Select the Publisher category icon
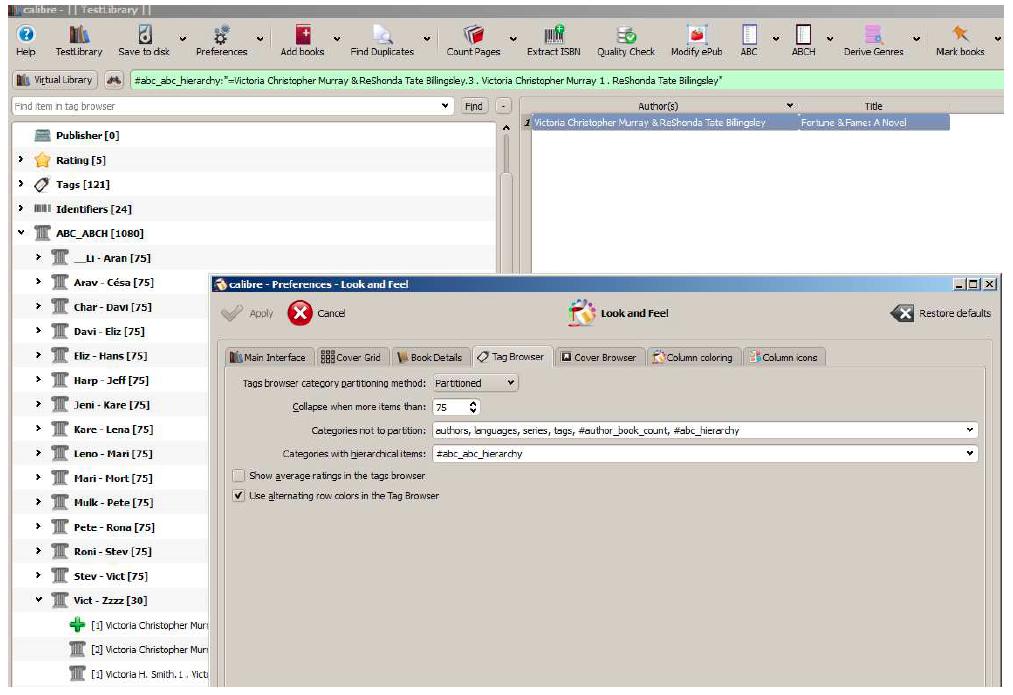 43,136
